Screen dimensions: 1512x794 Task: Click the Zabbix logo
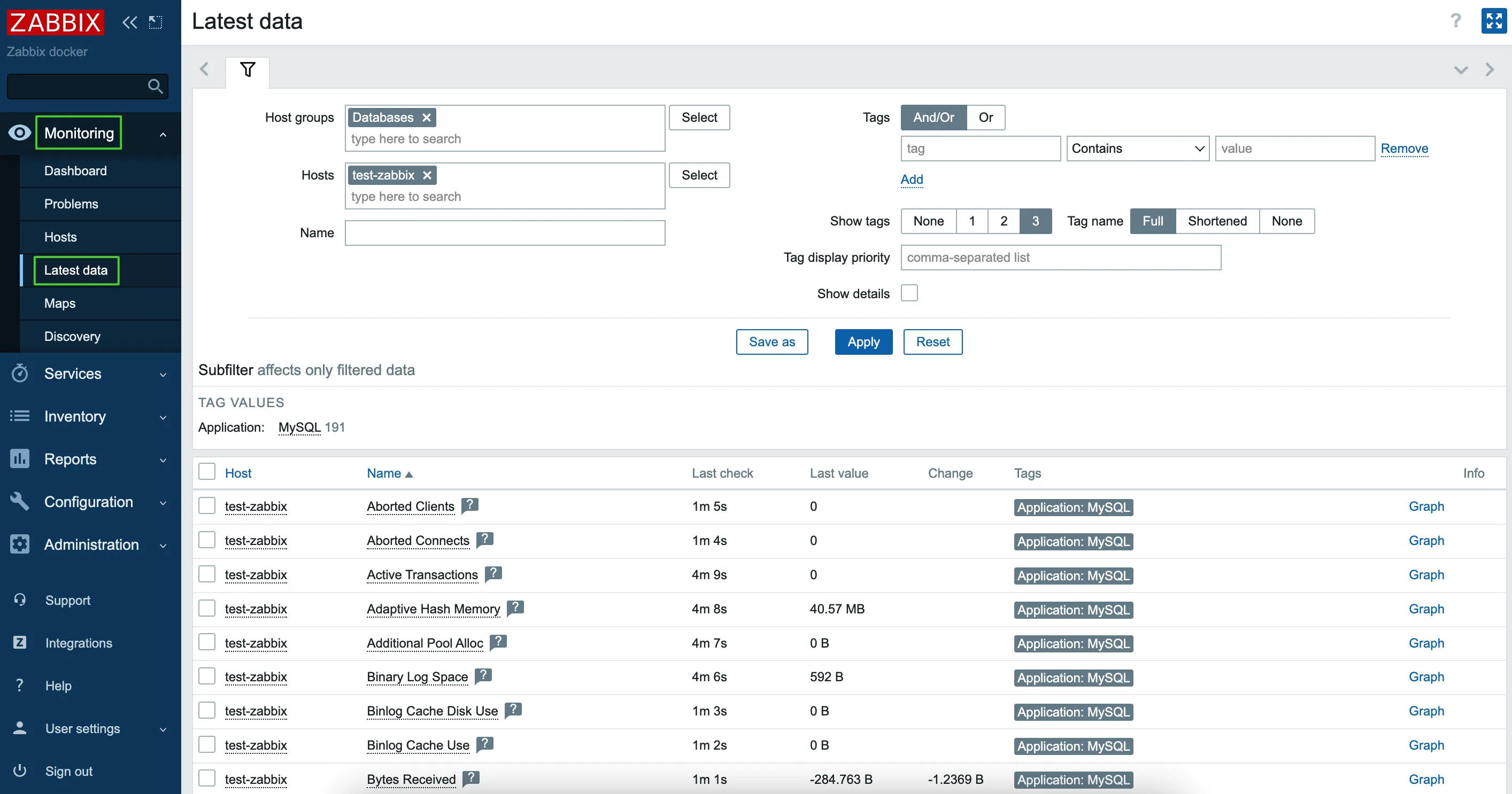coord(55,22)
